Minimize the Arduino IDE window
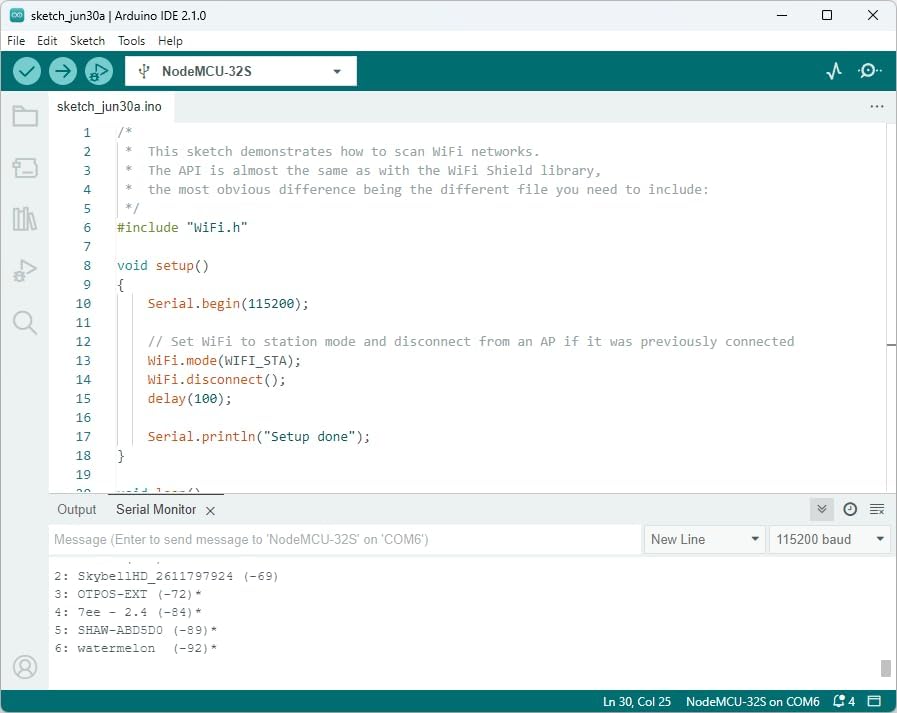Image resolution: width=897 pixels, height=713 pixels. (x=782, y=15)
